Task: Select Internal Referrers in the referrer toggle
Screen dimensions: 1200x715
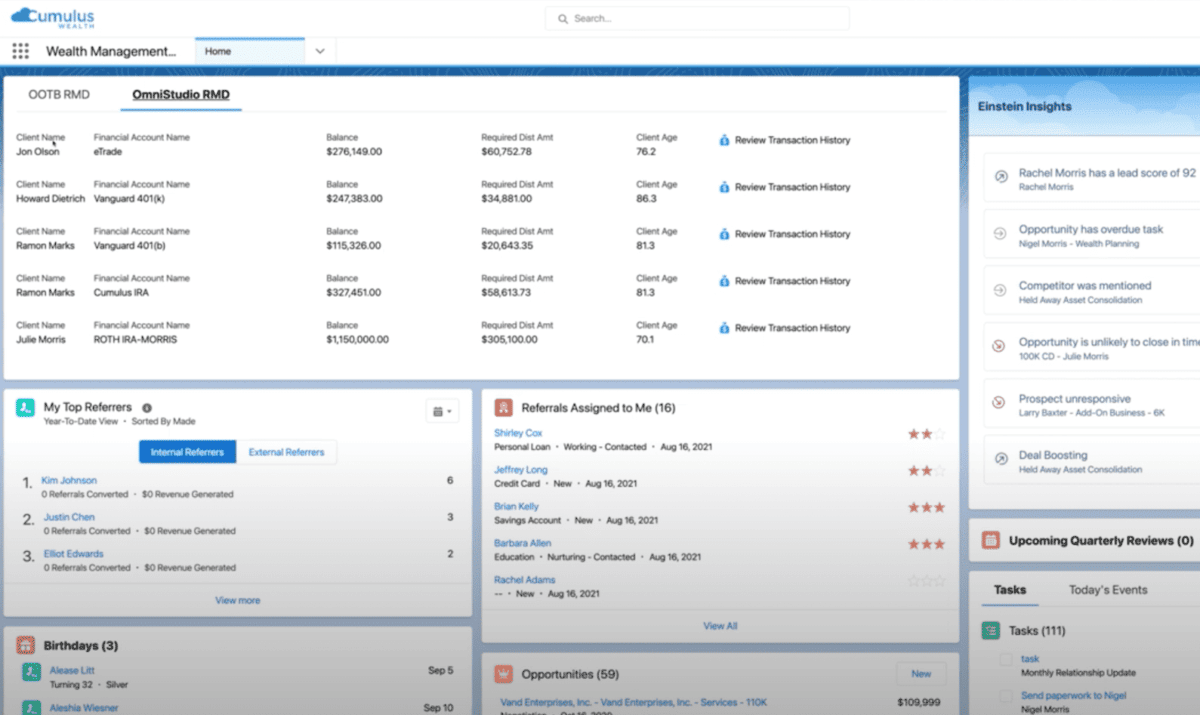Action: click(x=186, y=451)
